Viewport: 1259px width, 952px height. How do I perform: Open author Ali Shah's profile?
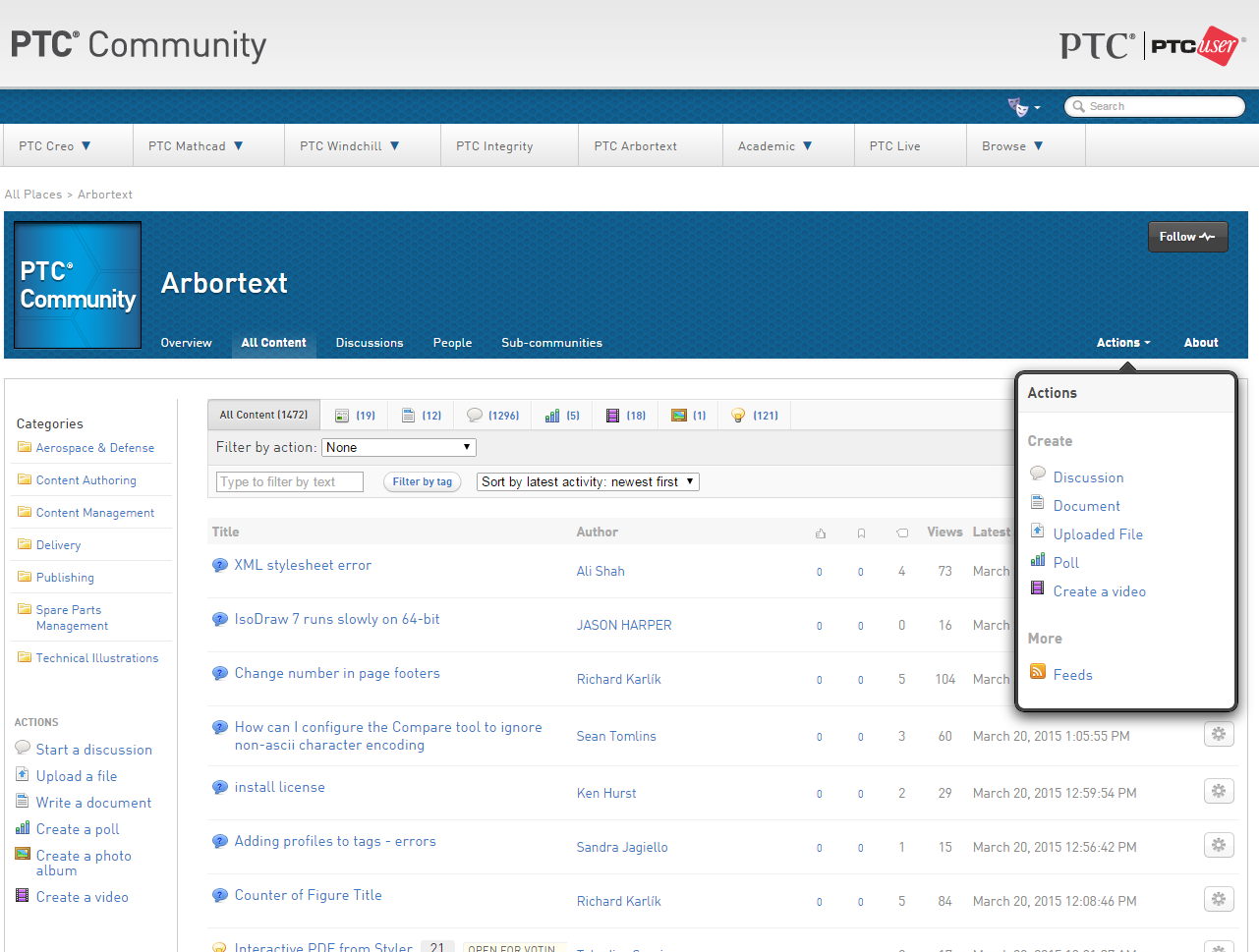[601, 571]
